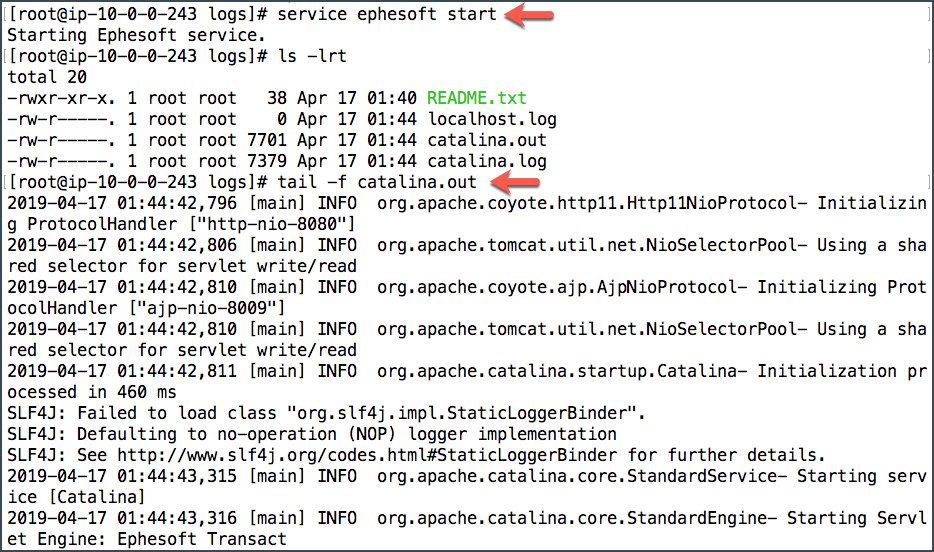The image size is (934, 552).
Task: Click the catalina.log filename in listing
Action: [x=487, y=161]
